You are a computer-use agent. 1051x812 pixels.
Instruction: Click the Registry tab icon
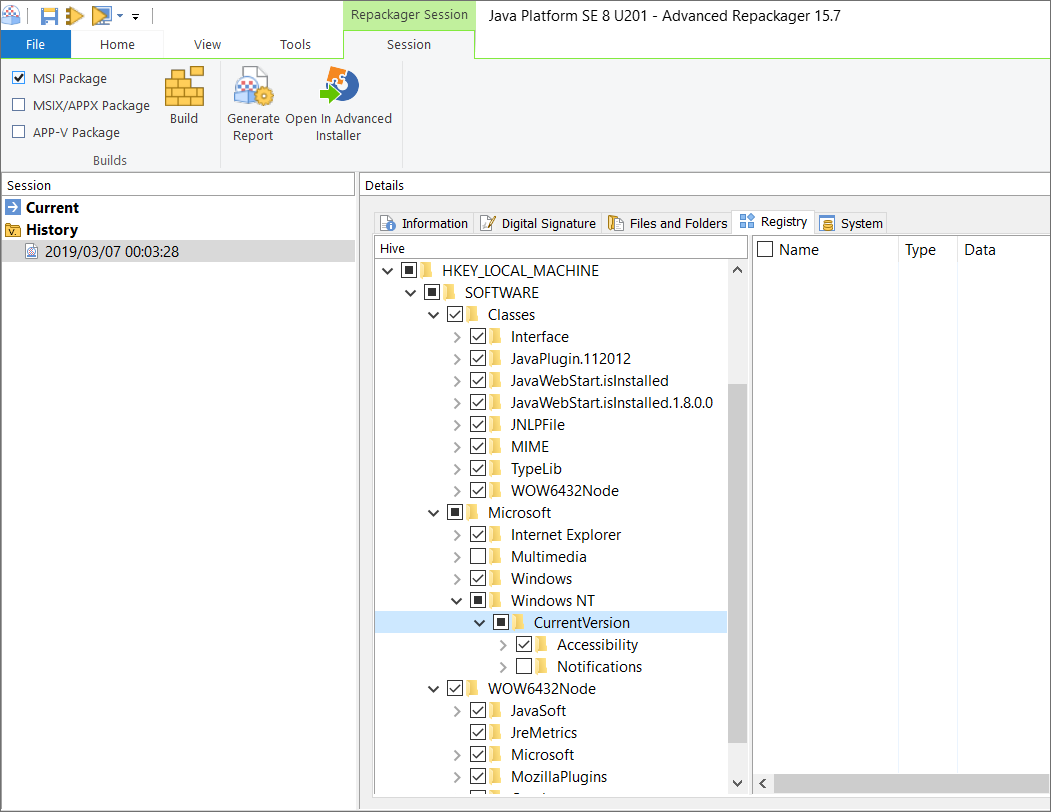747,221
